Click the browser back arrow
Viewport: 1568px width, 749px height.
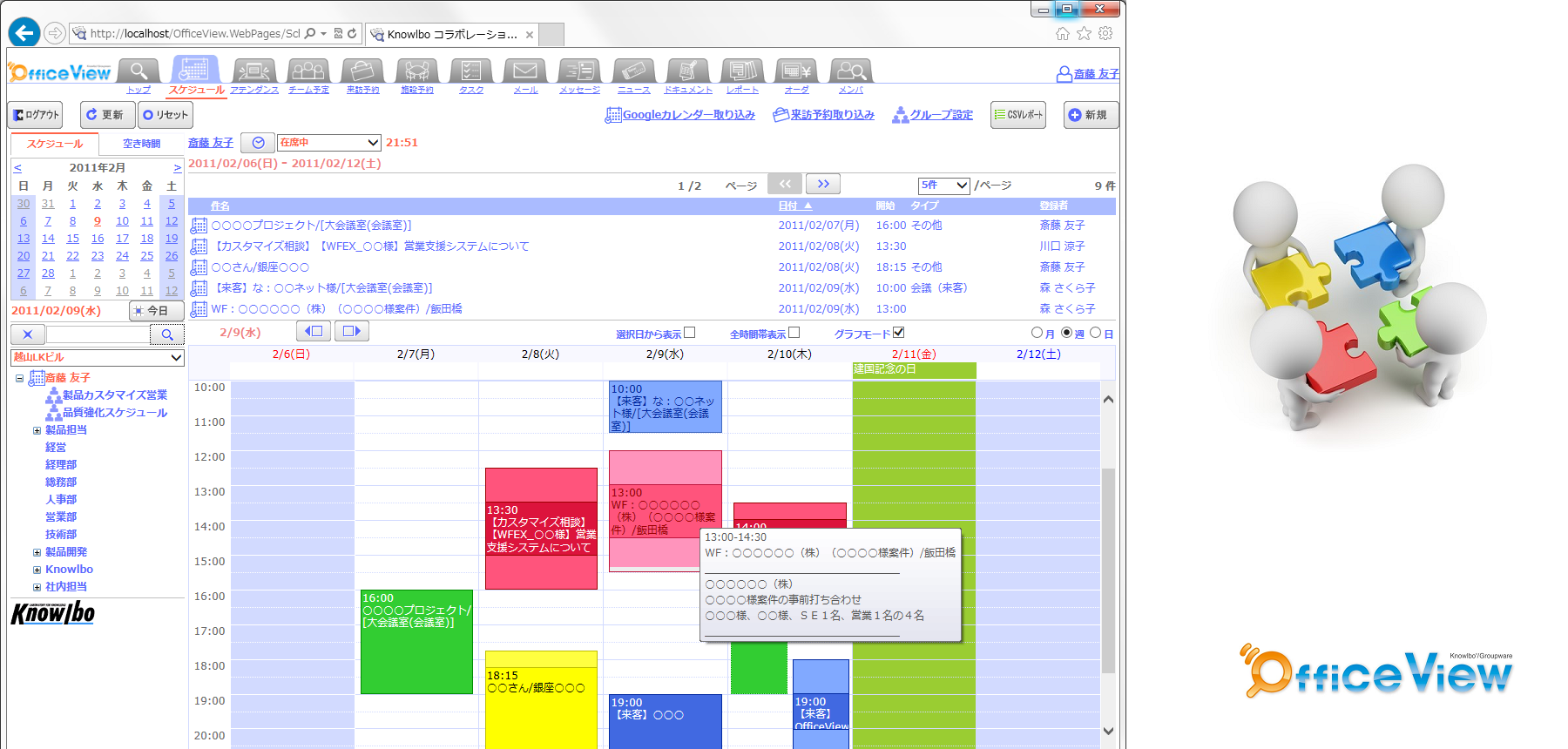coord(24,32)
